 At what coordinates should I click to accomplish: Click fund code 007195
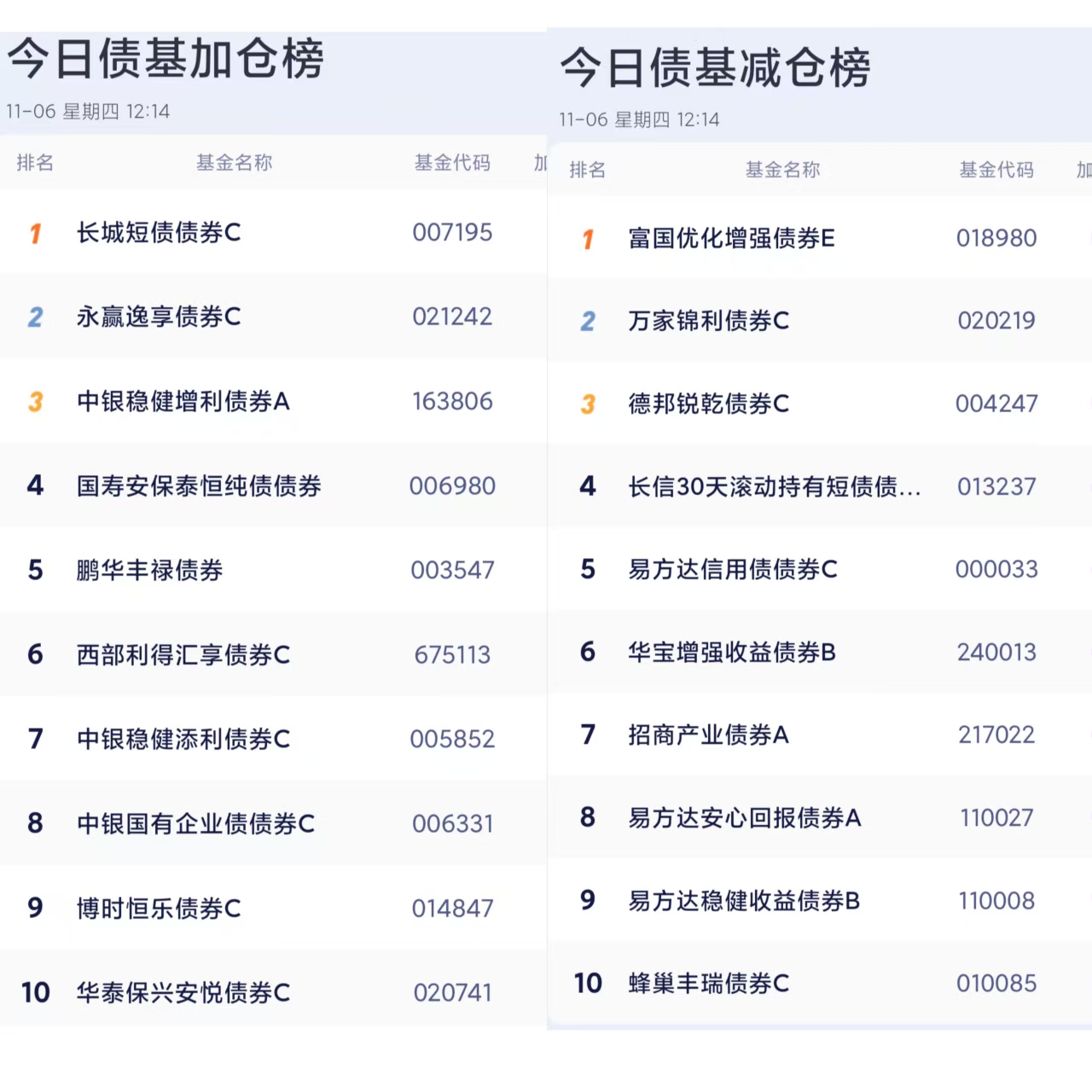[x=452, y=232]
